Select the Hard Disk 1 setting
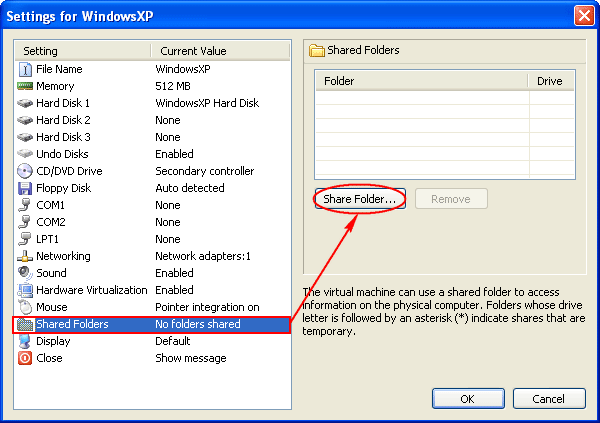The height and width of the screenshot is (423, 600). 152,103
